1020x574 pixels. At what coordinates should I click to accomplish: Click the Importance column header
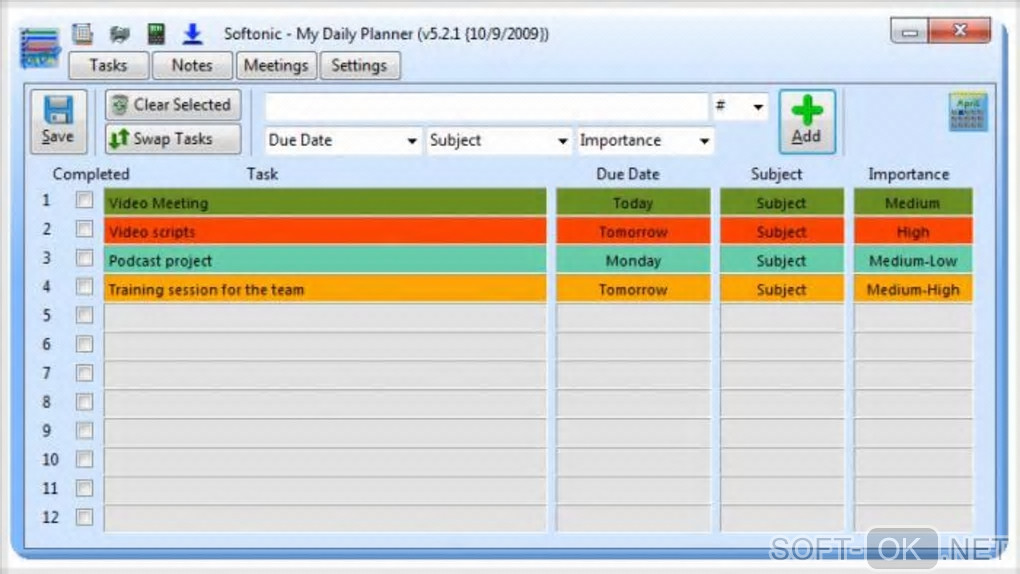pyautogui.click(x=909, y=174)
